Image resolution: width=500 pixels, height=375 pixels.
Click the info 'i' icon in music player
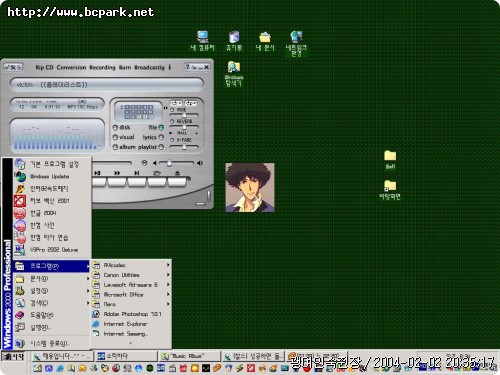click(x=170, y=67)
